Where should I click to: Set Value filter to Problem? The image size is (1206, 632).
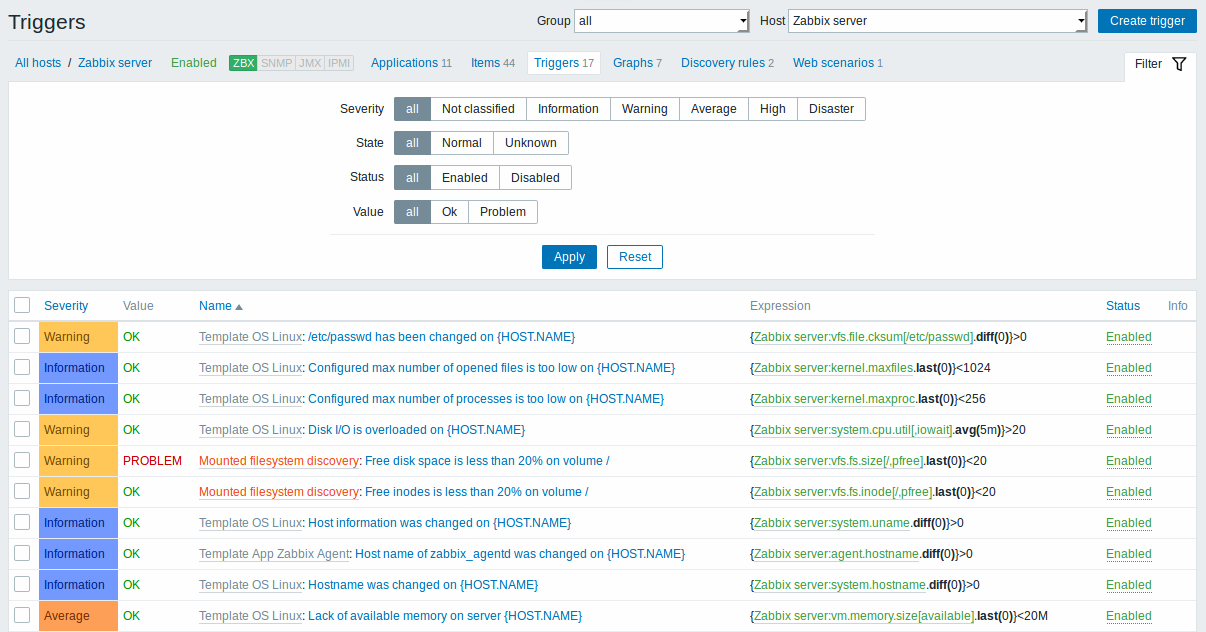click(503, 211)
